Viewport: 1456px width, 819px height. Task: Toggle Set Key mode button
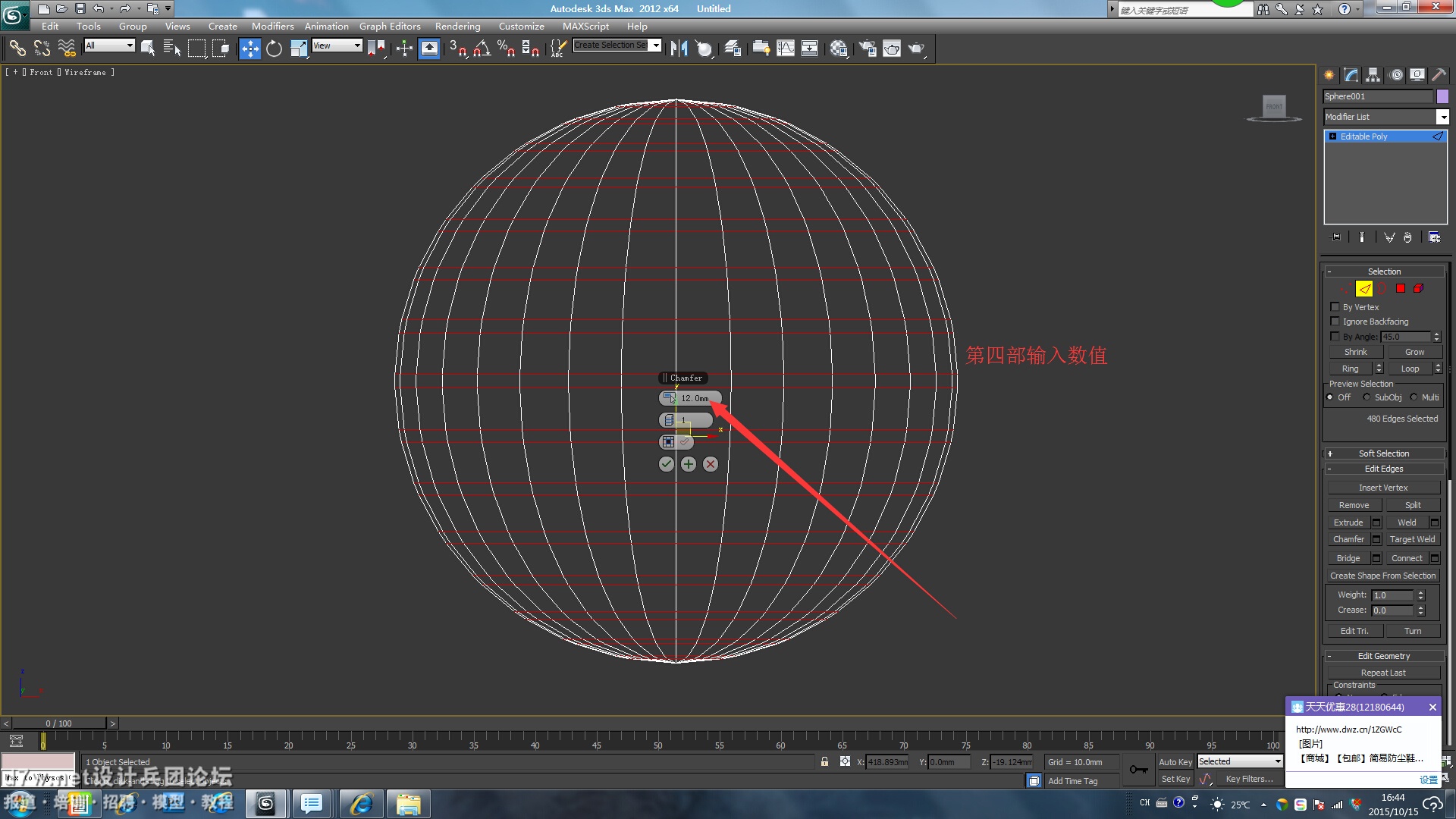tap(1175, 779)
